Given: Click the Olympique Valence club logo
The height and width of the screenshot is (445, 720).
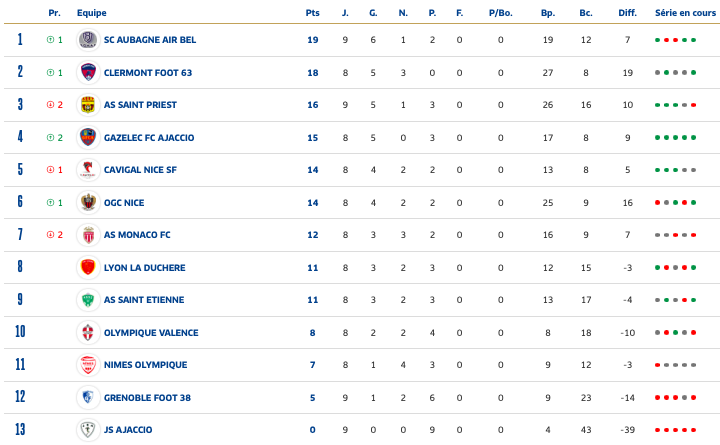Looking at the screenshot, I should (x=88, y=332).
